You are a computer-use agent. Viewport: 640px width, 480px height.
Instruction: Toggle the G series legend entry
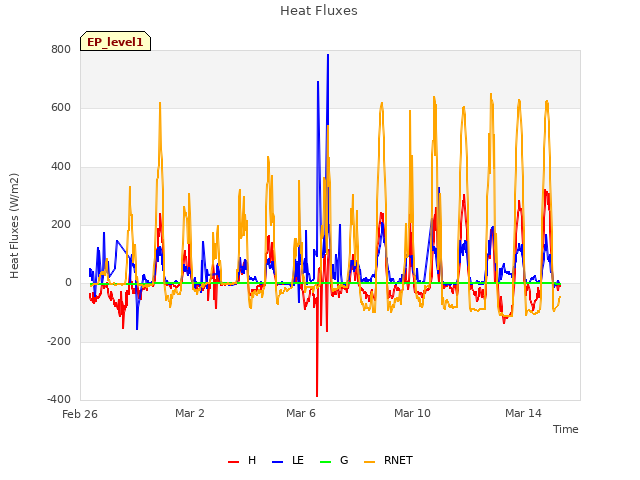tap(334, 460)
